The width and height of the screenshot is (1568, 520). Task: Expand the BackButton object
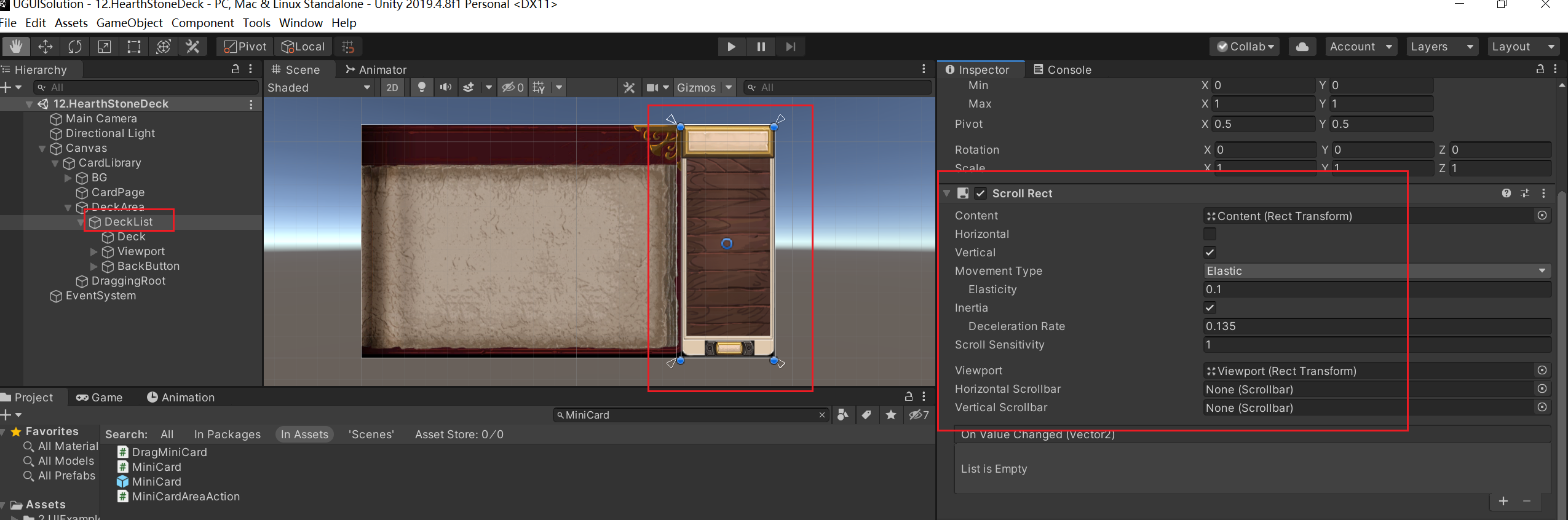[93, 267]
